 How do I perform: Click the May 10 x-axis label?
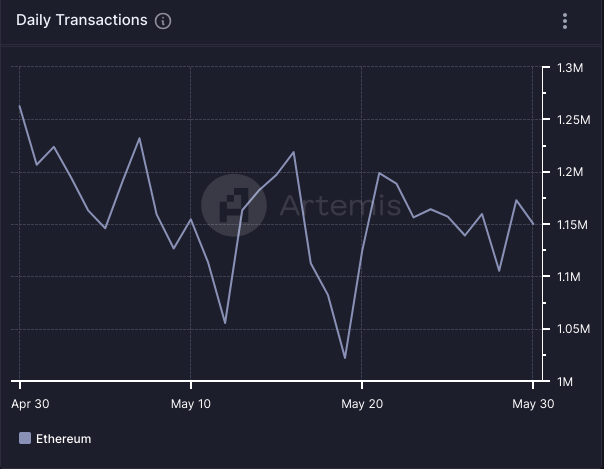[191, 404]
